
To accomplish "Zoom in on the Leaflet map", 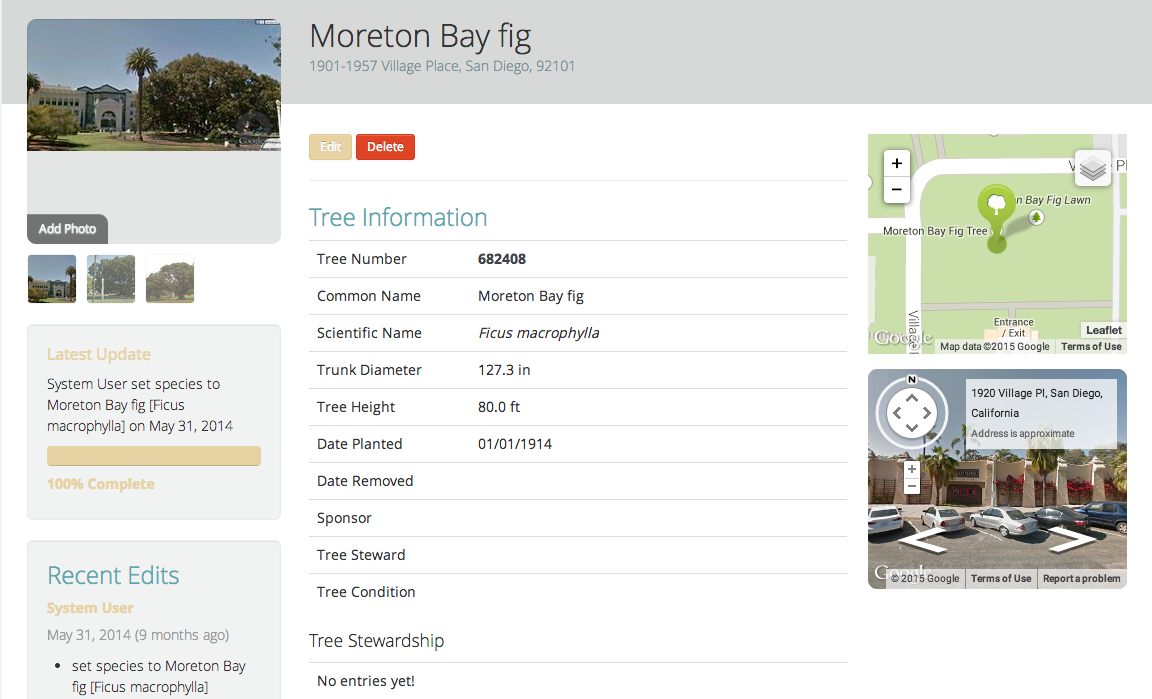I will 896,163.
